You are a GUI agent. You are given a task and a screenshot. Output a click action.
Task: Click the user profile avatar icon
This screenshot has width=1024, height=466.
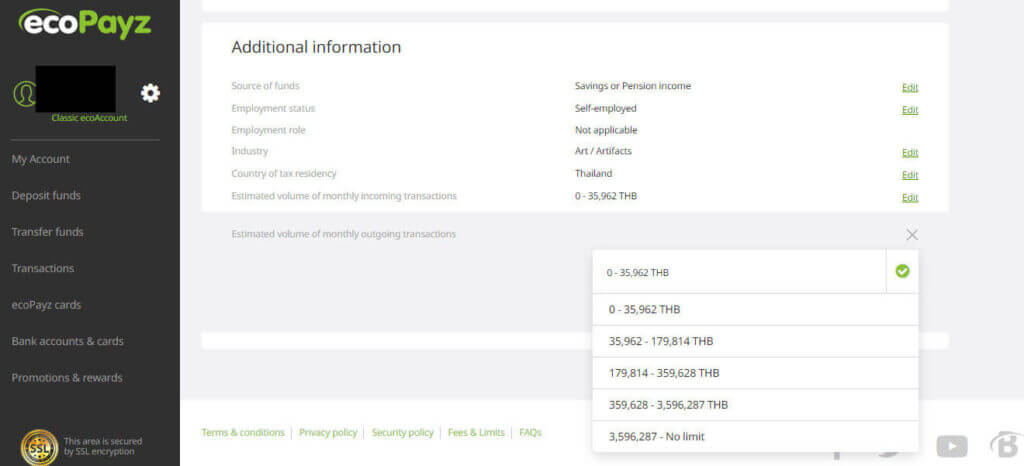click(x=24, y=93)
